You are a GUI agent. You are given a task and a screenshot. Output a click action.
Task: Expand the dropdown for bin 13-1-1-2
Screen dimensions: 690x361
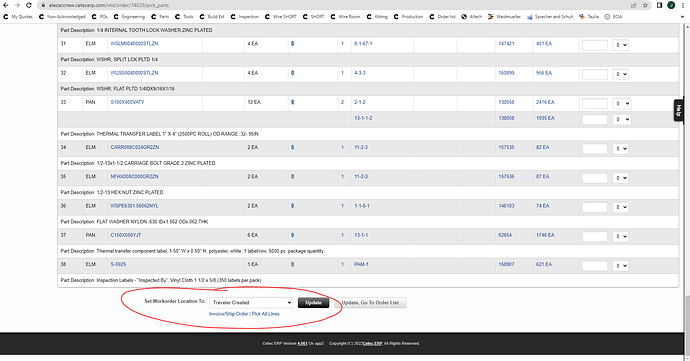pyautogui.click(x=621, y=119)
